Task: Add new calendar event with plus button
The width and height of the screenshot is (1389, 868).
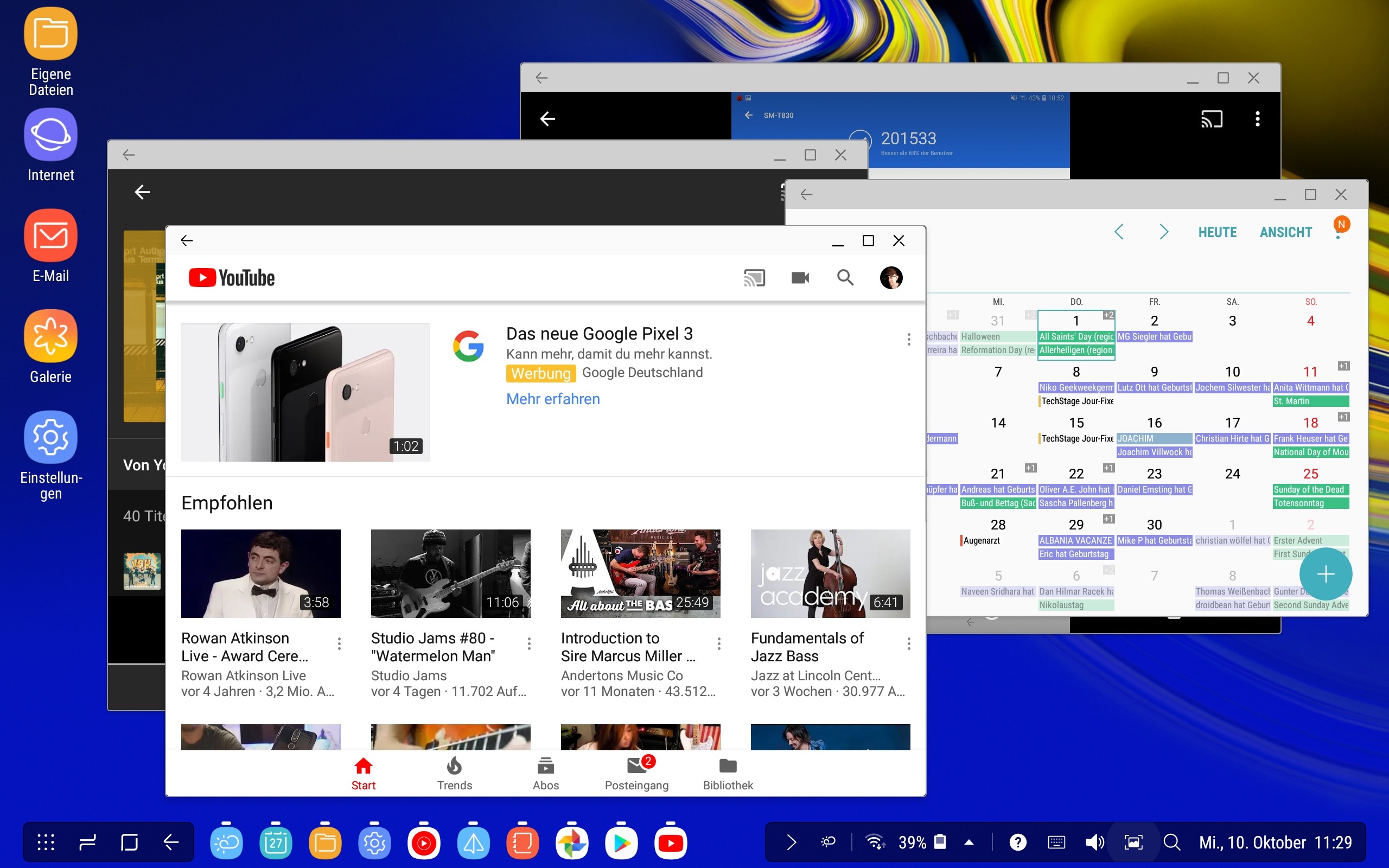Action: (1326, 573)
